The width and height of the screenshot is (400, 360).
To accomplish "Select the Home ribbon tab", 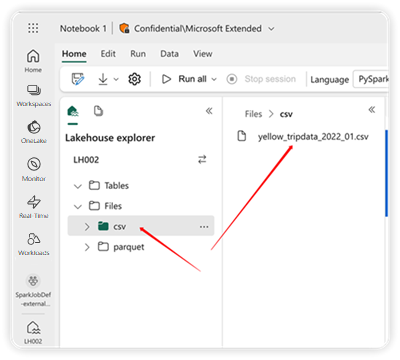I will point(74,54).
